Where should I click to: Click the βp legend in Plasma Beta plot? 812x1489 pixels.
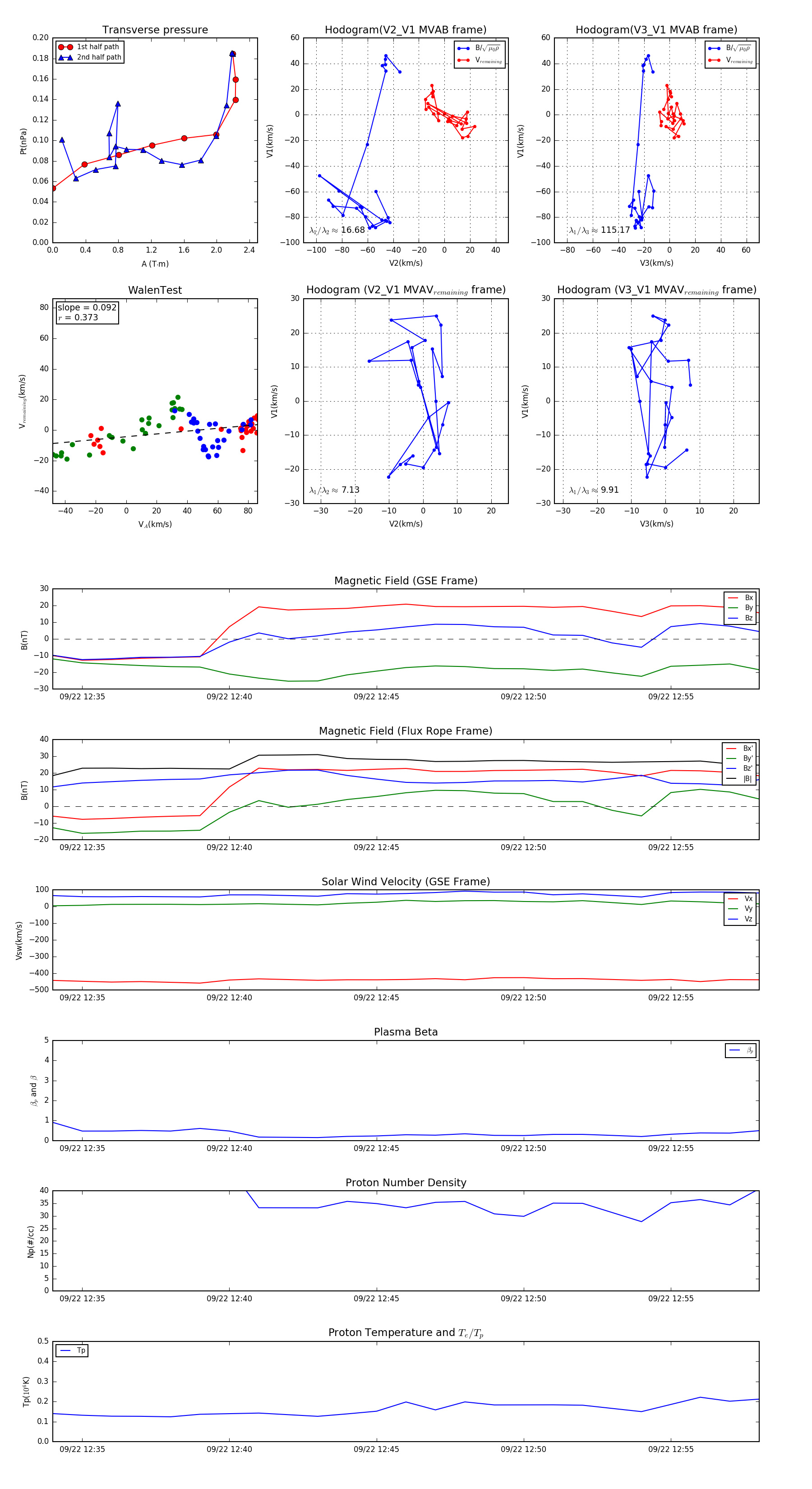(x=741, y=1050)
